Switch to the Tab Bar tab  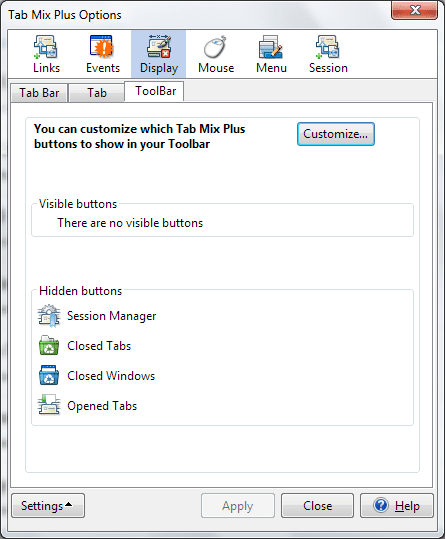pos(39,93)
